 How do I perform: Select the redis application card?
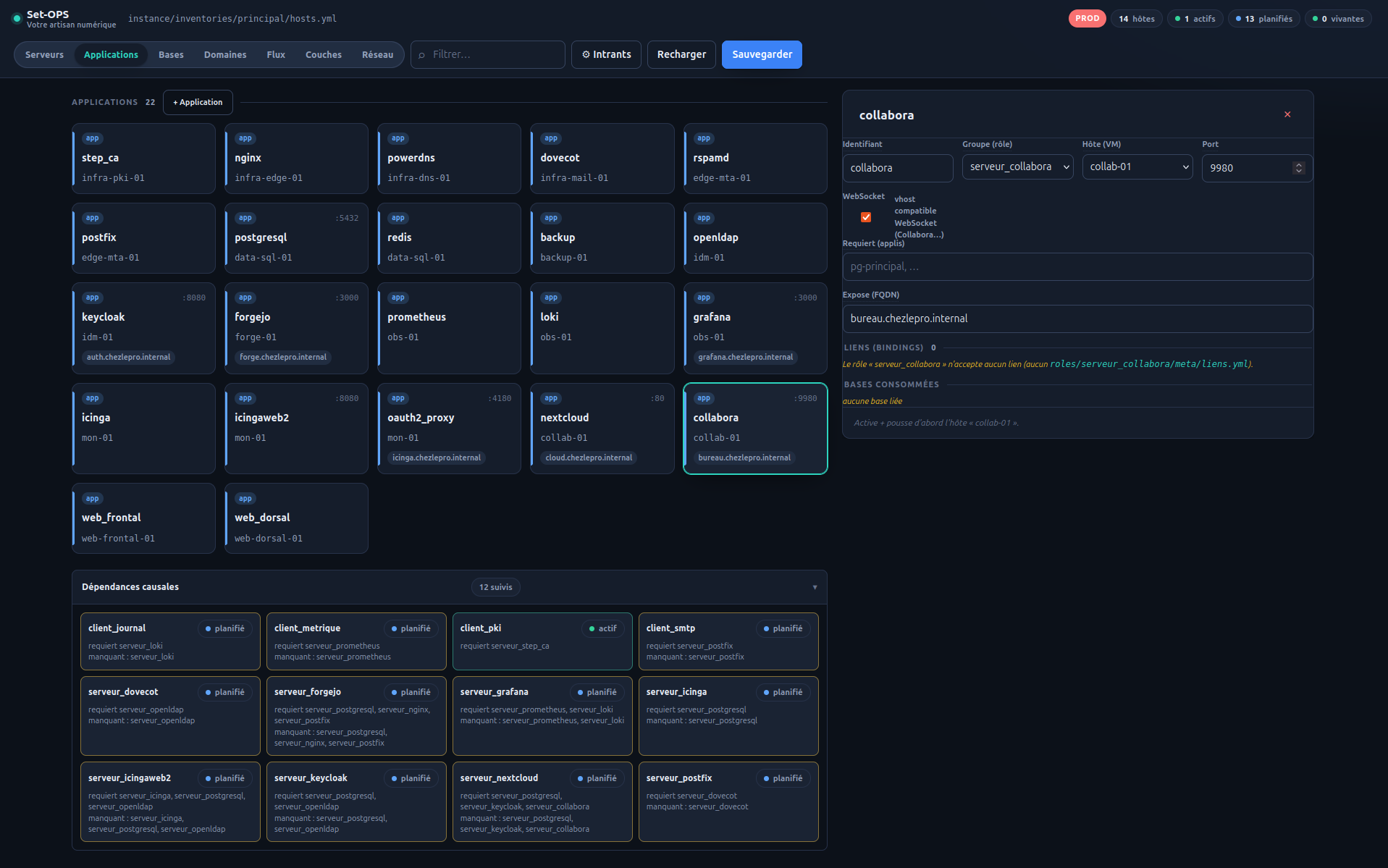[449, 238]
